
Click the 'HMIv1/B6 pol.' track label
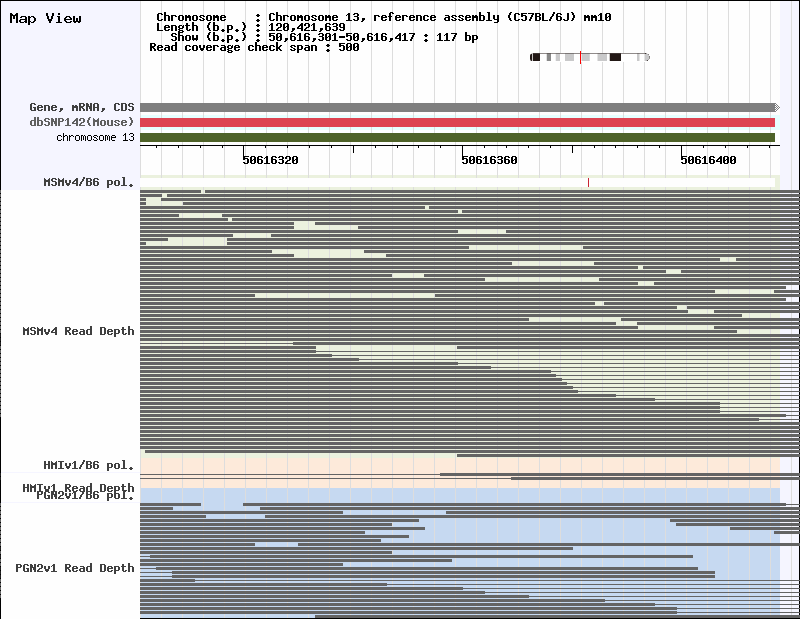point(89,465)
